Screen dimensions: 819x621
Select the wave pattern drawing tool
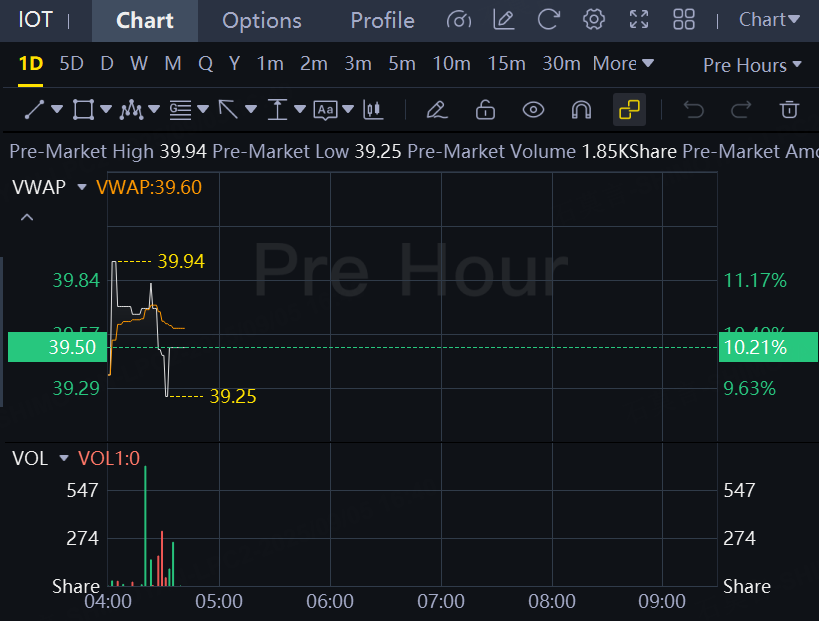coord(131,110)
